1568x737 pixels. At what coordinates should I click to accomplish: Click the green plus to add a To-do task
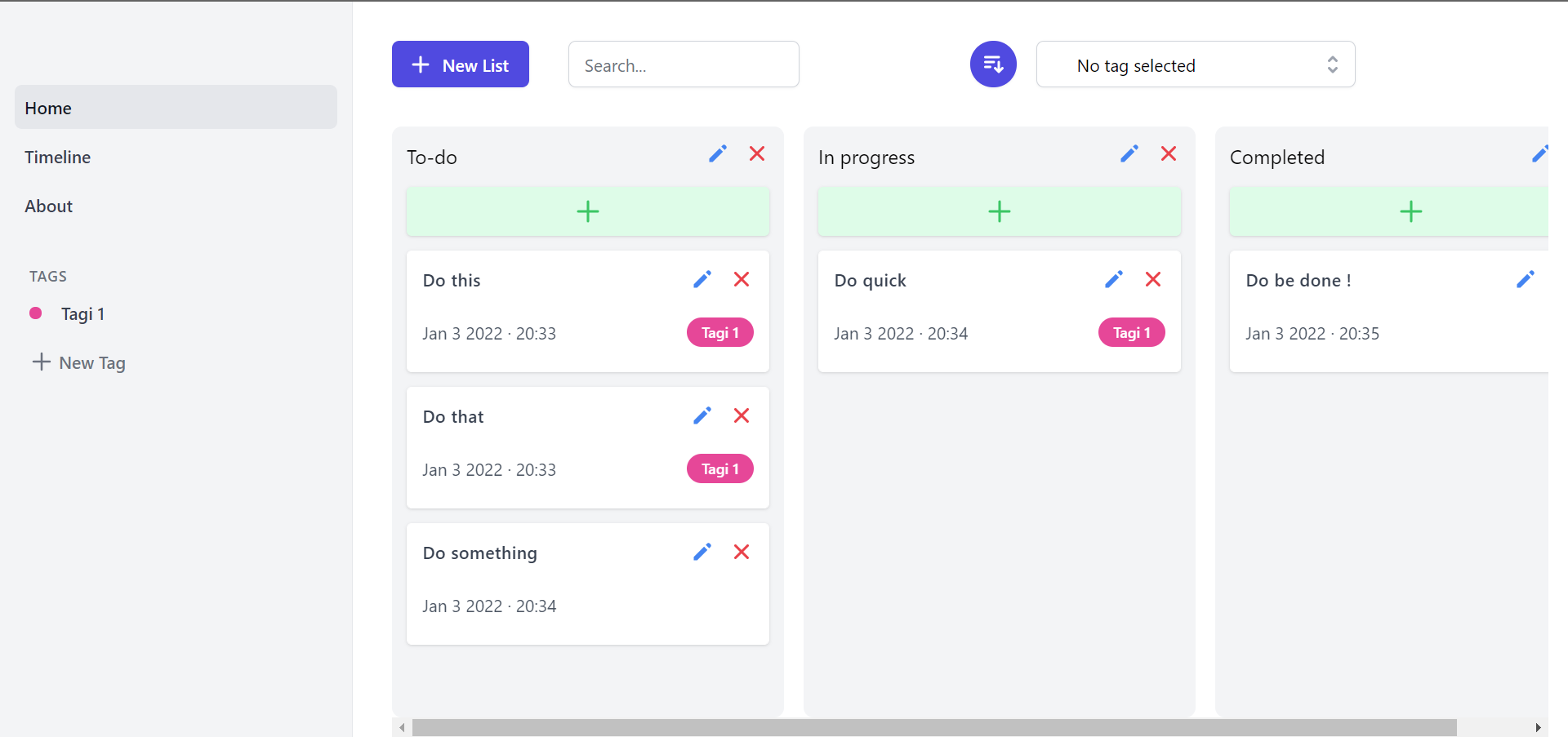point(588,211)
